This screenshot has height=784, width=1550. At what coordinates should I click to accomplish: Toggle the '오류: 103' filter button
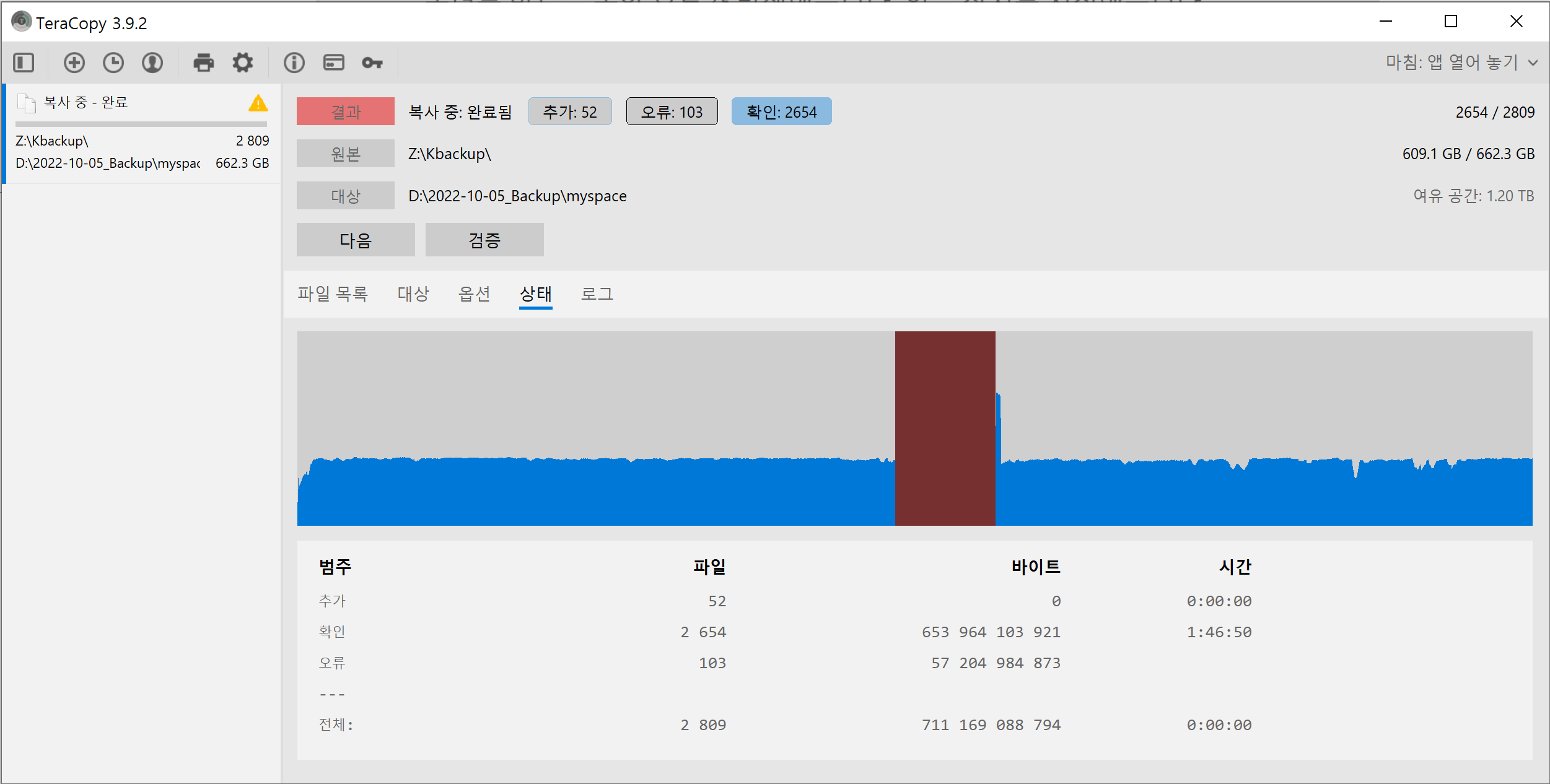pos(672,111)
